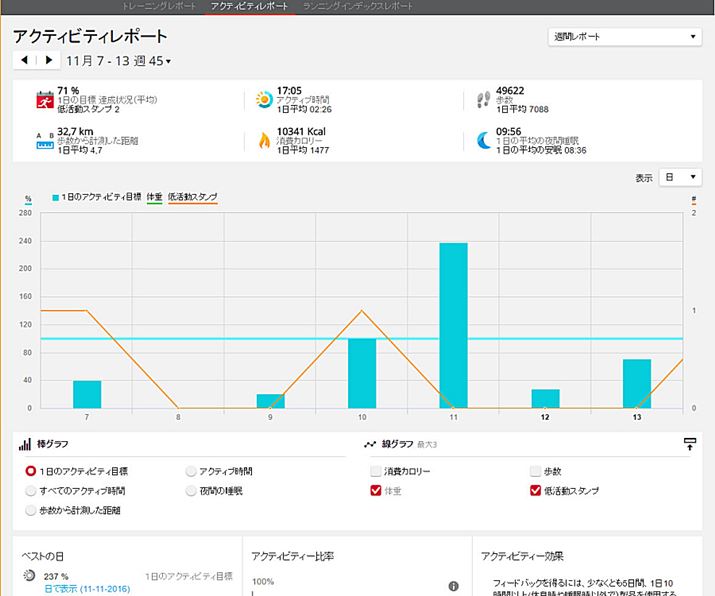Enable the 消費カロリー line graph checkbox
The height and width of the screenshot is (596, 715).
pos(375,470)
